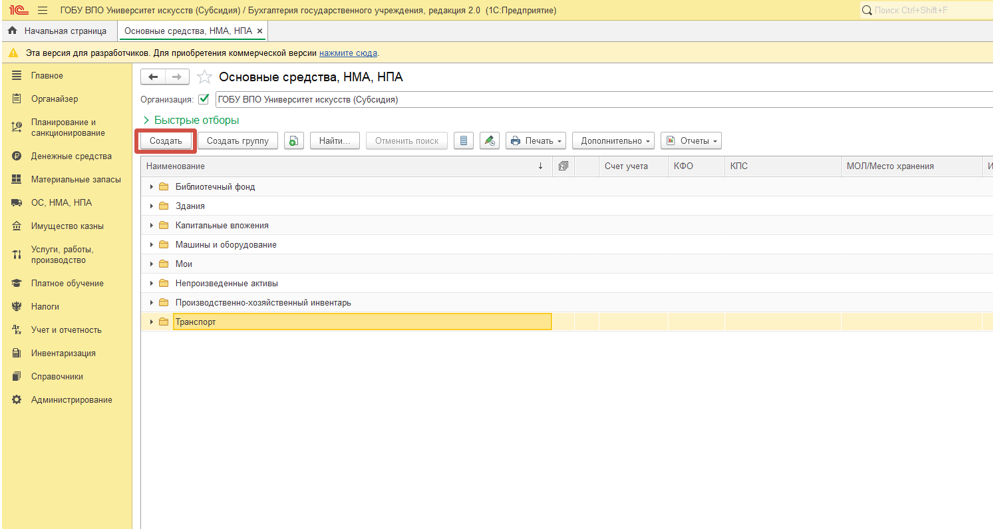
Task: Expand the Машины и оборудование folder
Action: 151,245
